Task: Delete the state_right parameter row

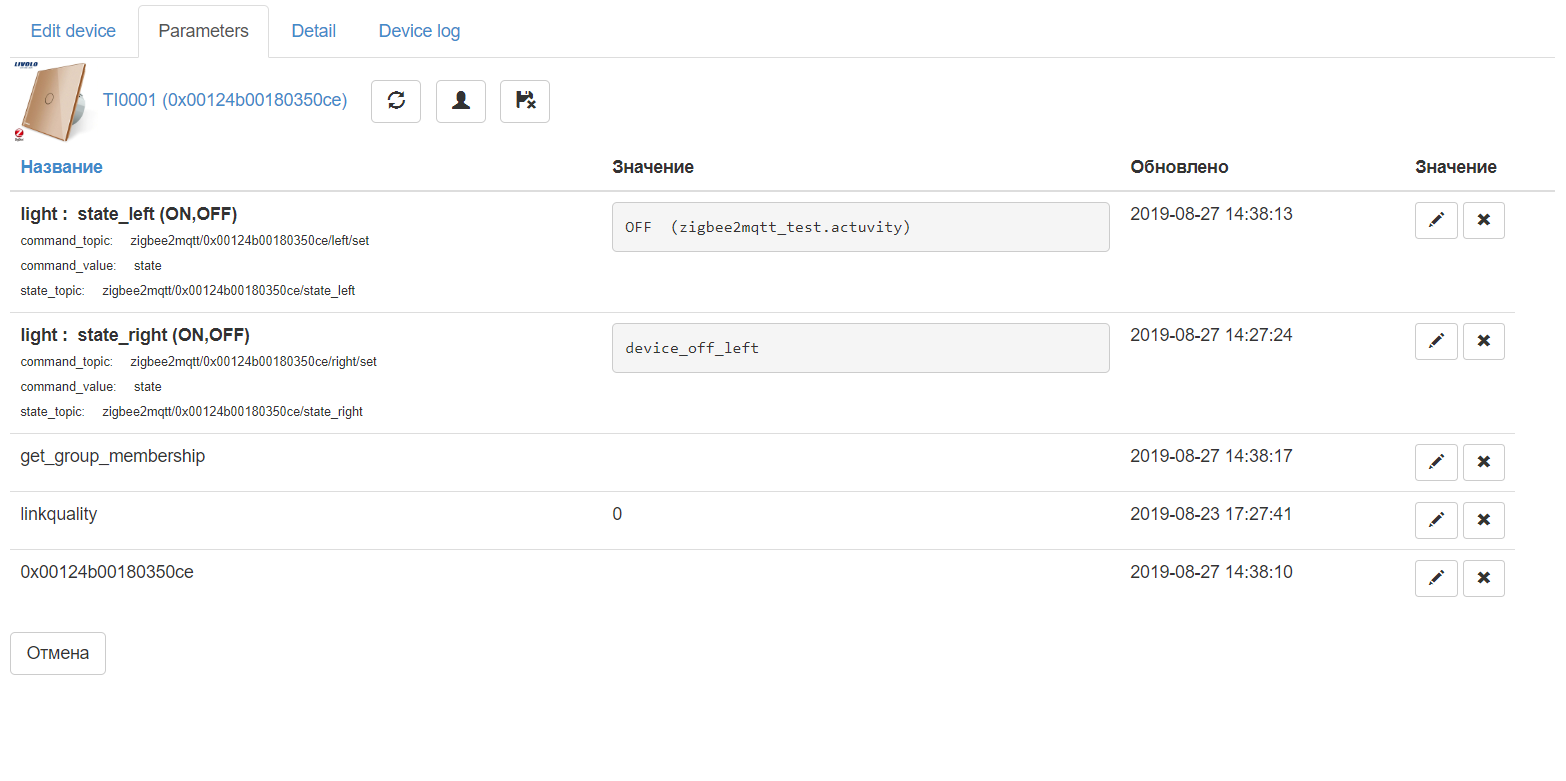Action: [1484, 341]
